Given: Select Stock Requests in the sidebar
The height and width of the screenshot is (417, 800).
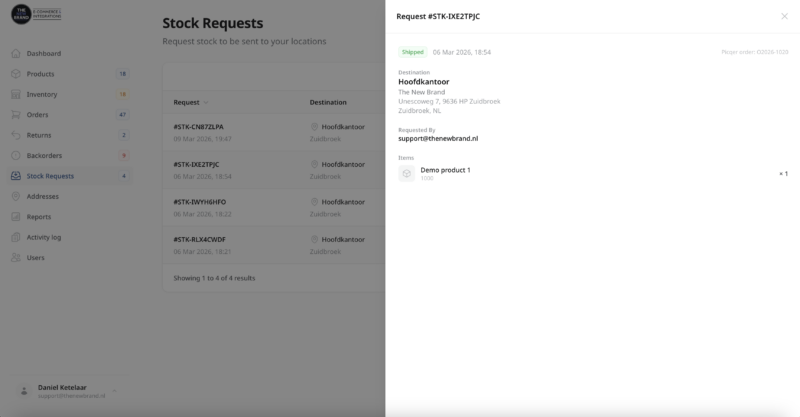Looking at the screenshot, I should 69,176.
